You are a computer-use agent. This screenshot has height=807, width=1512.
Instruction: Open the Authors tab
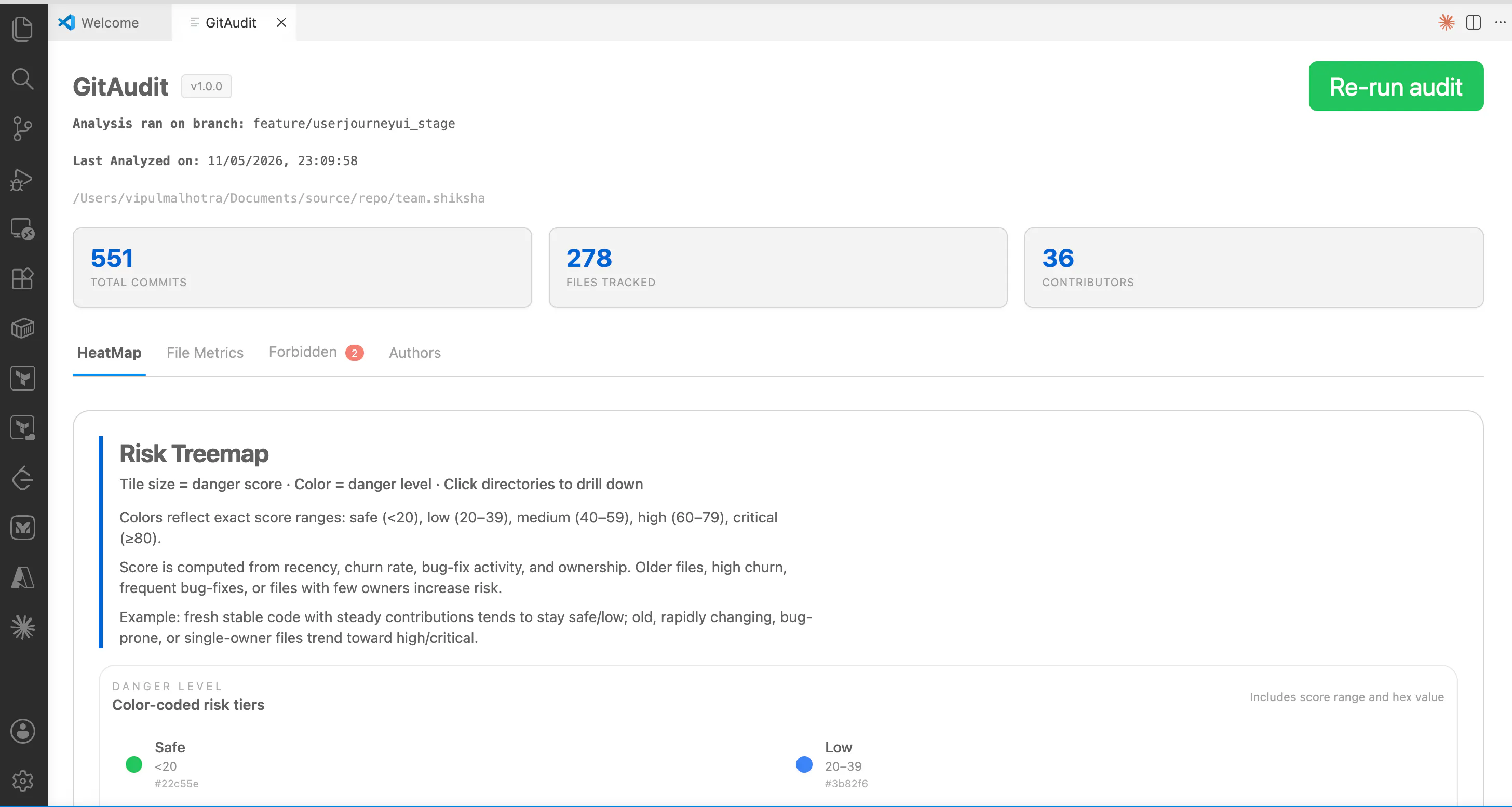414,353
